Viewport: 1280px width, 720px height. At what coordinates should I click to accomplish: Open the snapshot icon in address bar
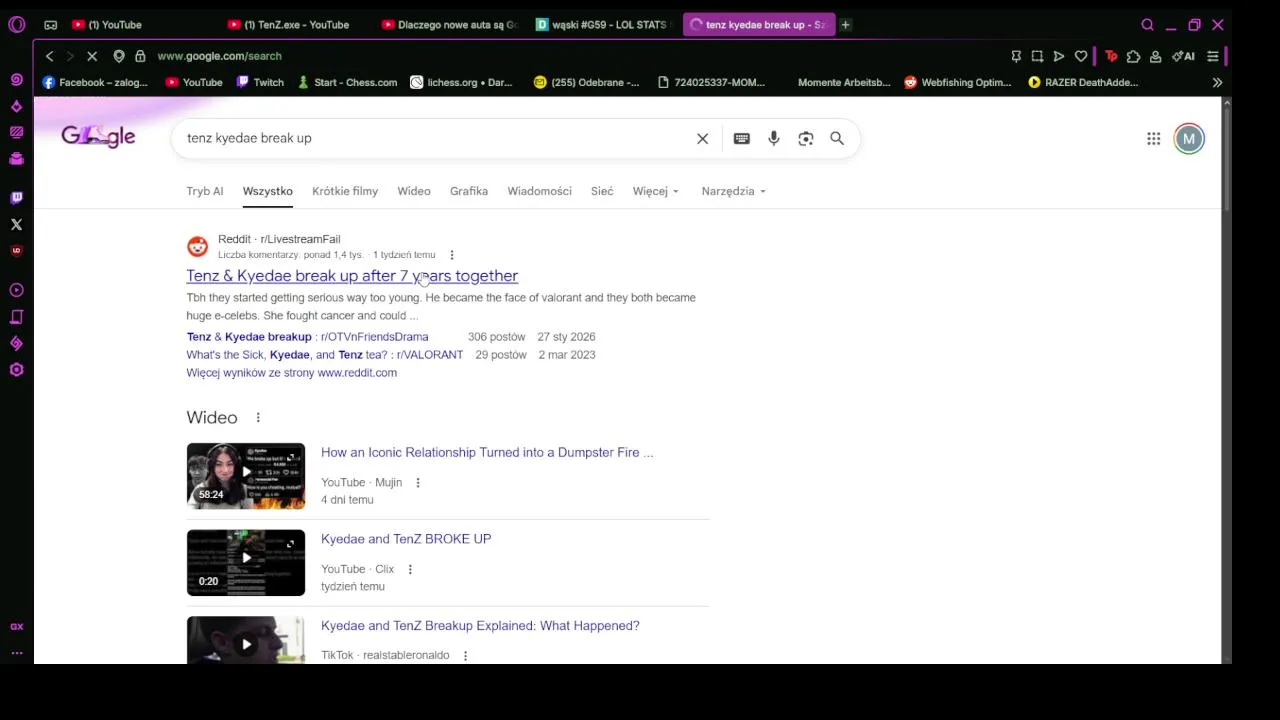[x=1037, y=56]
